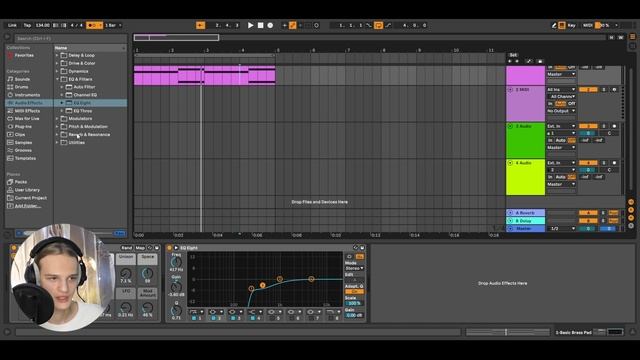This screenshot has height=360, width=640.
Task: Open 2 MIDI track All Ins dropdown
Action: [561, 89]
